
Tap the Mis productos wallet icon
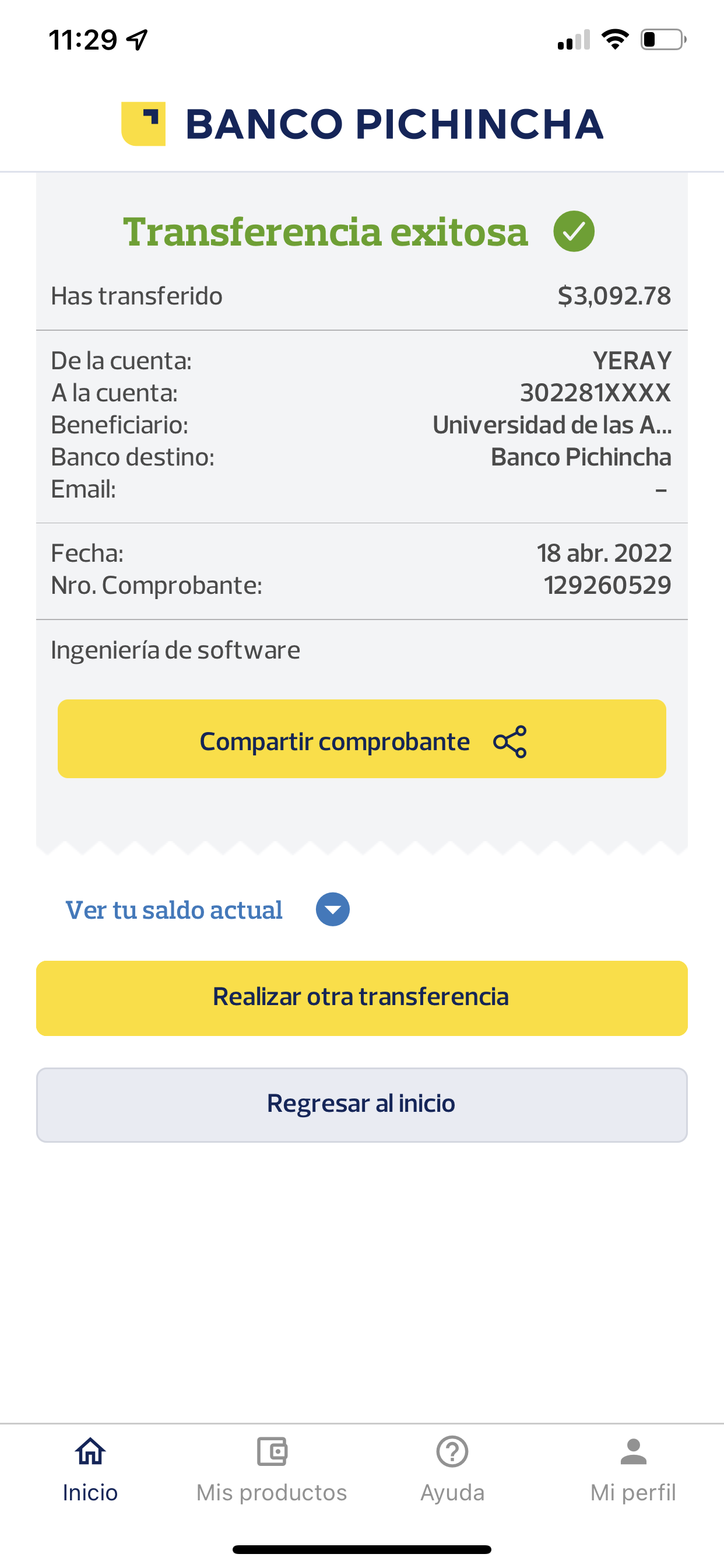(271, 1452)
